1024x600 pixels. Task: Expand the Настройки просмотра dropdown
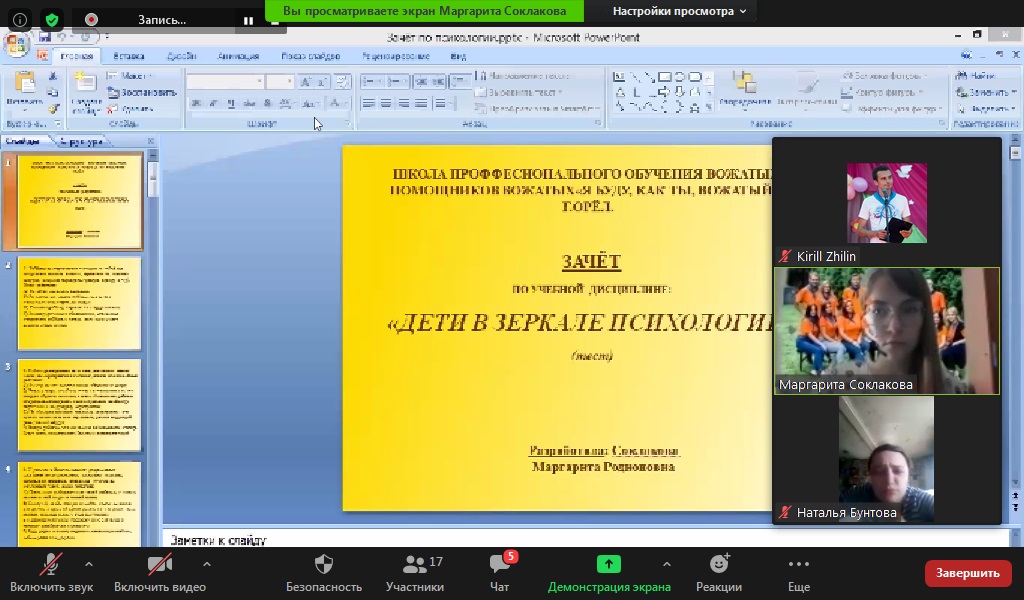(679, 11)
